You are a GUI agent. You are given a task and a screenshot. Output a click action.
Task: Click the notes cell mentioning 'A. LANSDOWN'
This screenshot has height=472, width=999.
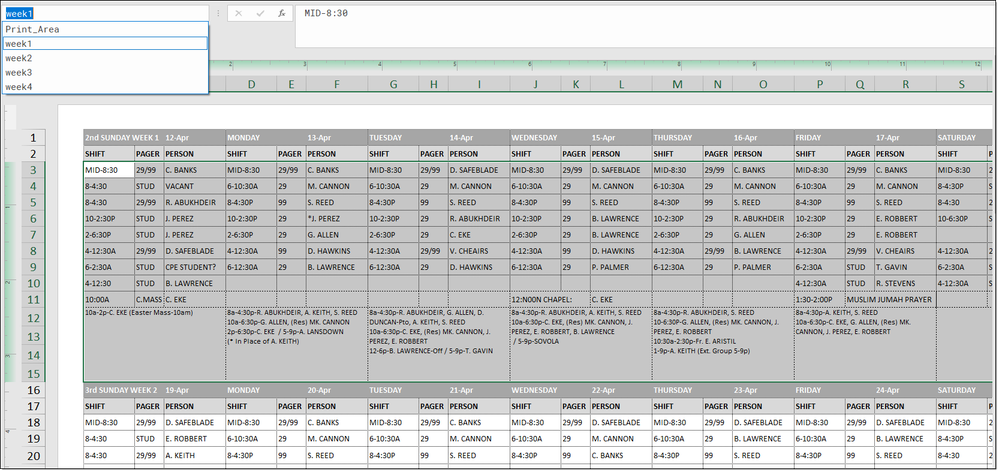pyautogui.click(x=296, y=345)
